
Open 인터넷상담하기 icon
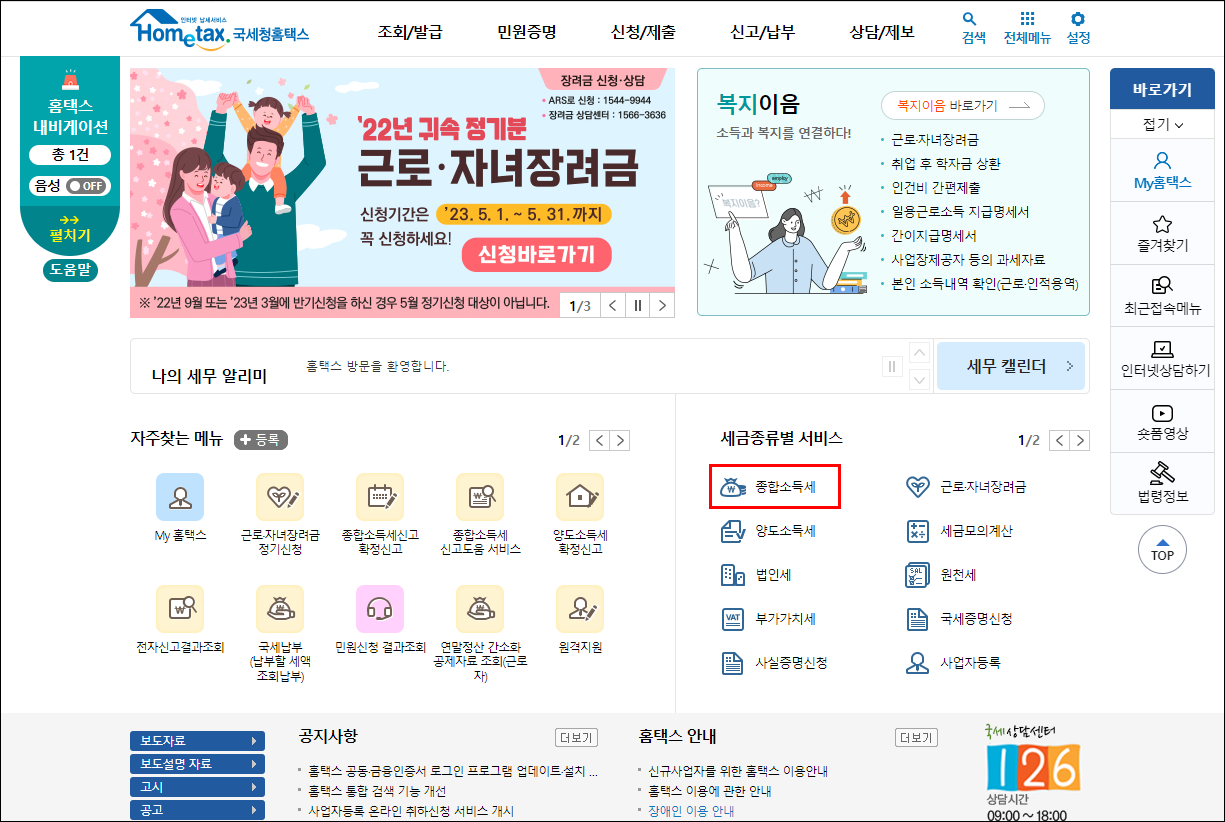point(1162,359)
